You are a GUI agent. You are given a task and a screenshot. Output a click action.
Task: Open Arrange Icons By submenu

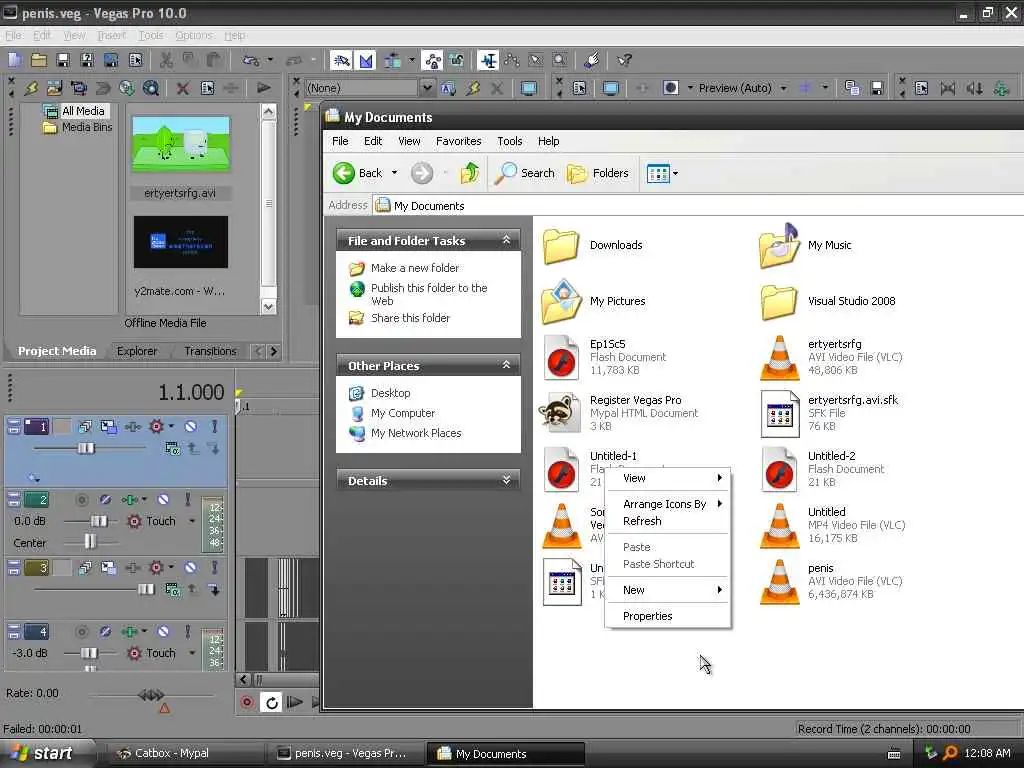pos(667,504)
